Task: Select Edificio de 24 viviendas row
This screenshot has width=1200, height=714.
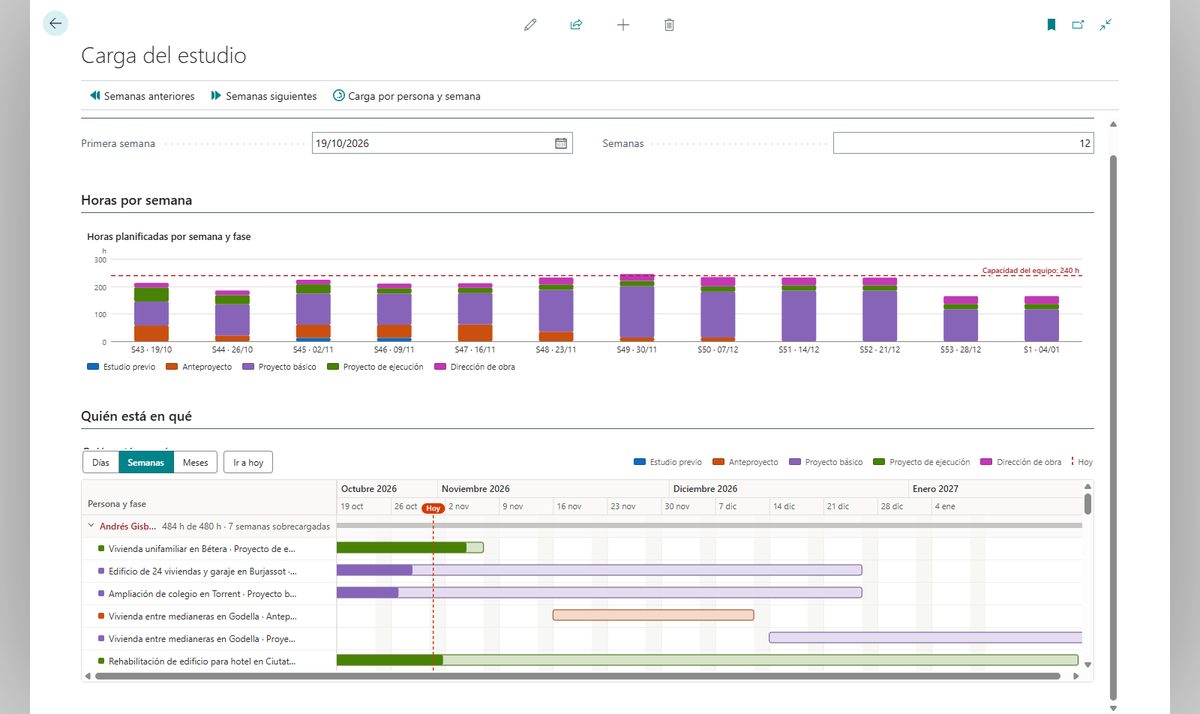Action: [x=209, y=571]
